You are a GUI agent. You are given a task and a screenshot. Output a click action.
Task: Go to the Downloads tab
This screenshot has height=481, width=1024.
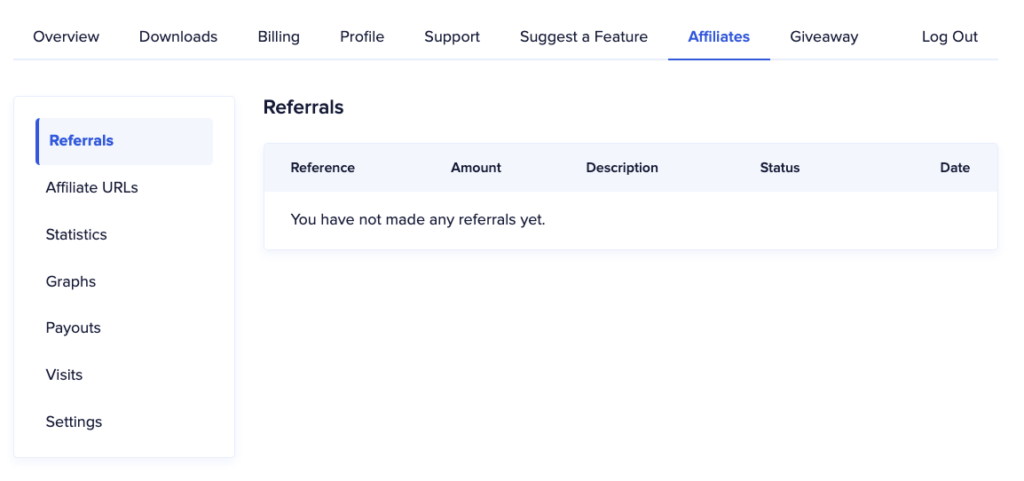178,37
